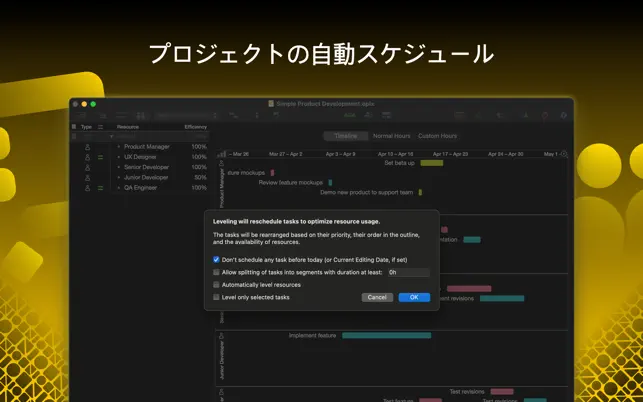Viewport: 643px width, 402px height.
Task: Click the Apr 24 – Apr 30 week header
Action: 506,154
